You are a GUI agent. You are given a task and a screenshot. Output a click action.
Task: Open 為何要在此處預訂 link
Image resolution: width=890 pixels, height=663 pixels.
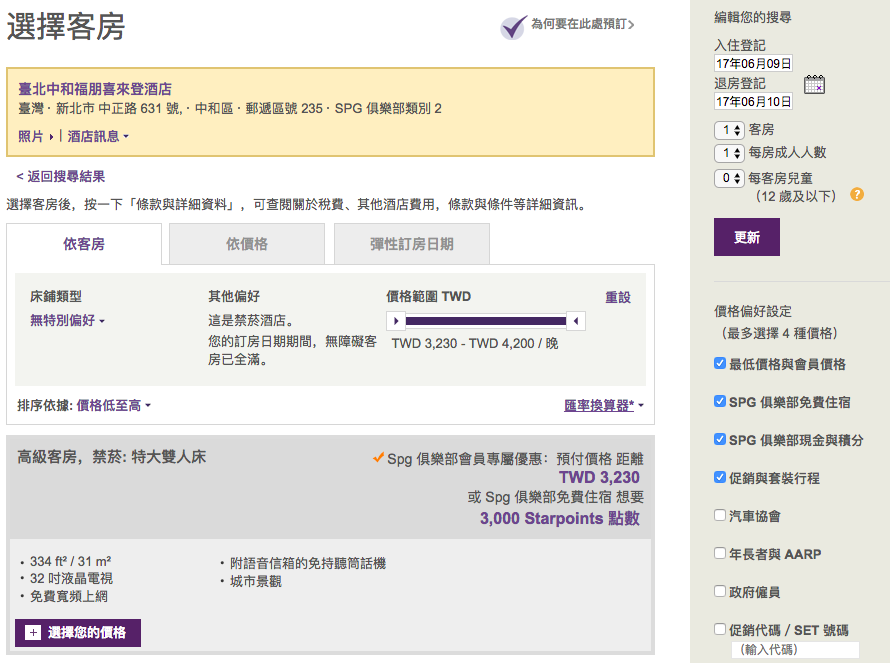[x=582, y=24]
